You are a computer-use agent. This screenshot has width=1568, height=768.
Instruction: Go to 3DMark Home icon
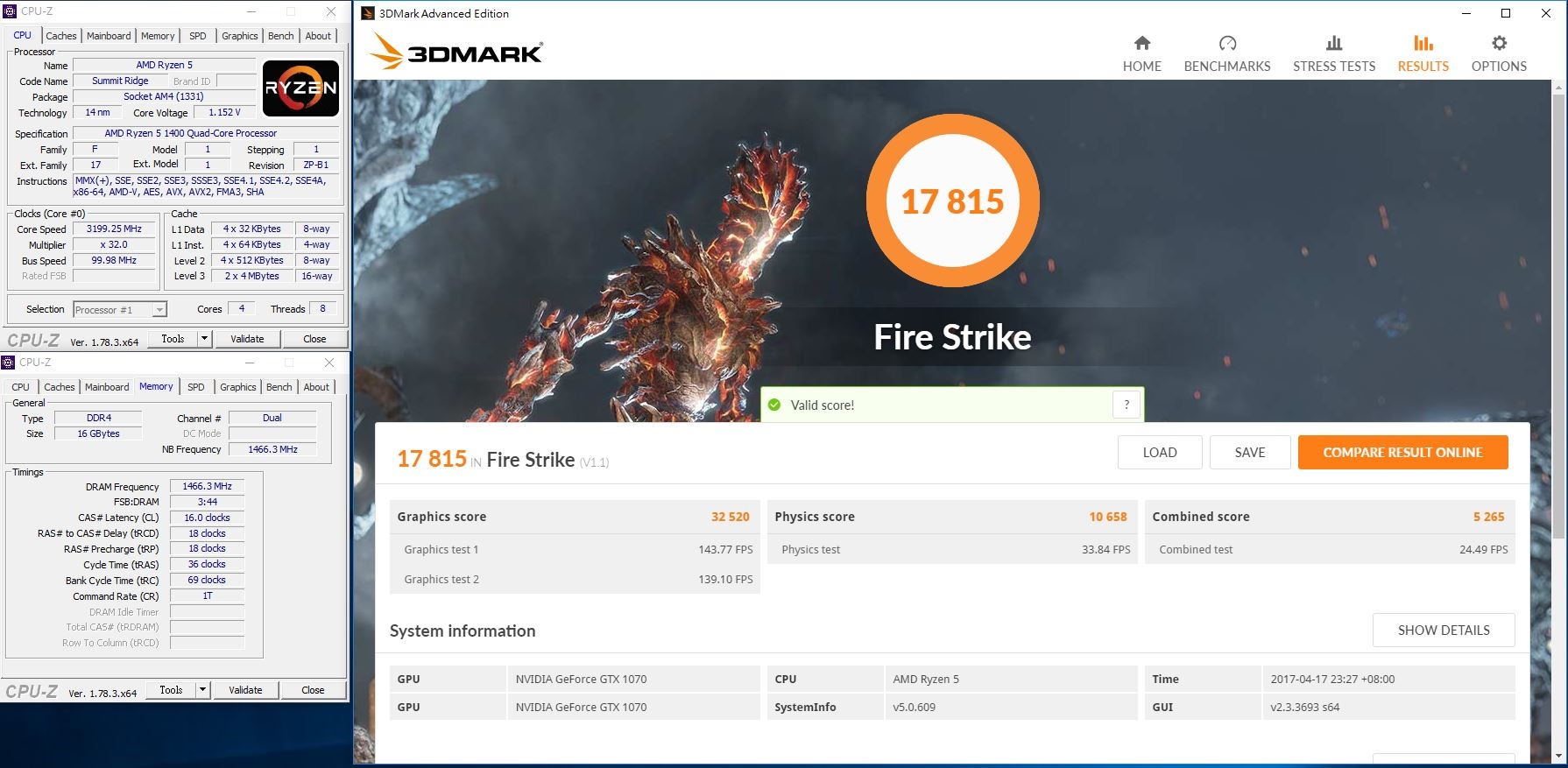[1142, 43]
